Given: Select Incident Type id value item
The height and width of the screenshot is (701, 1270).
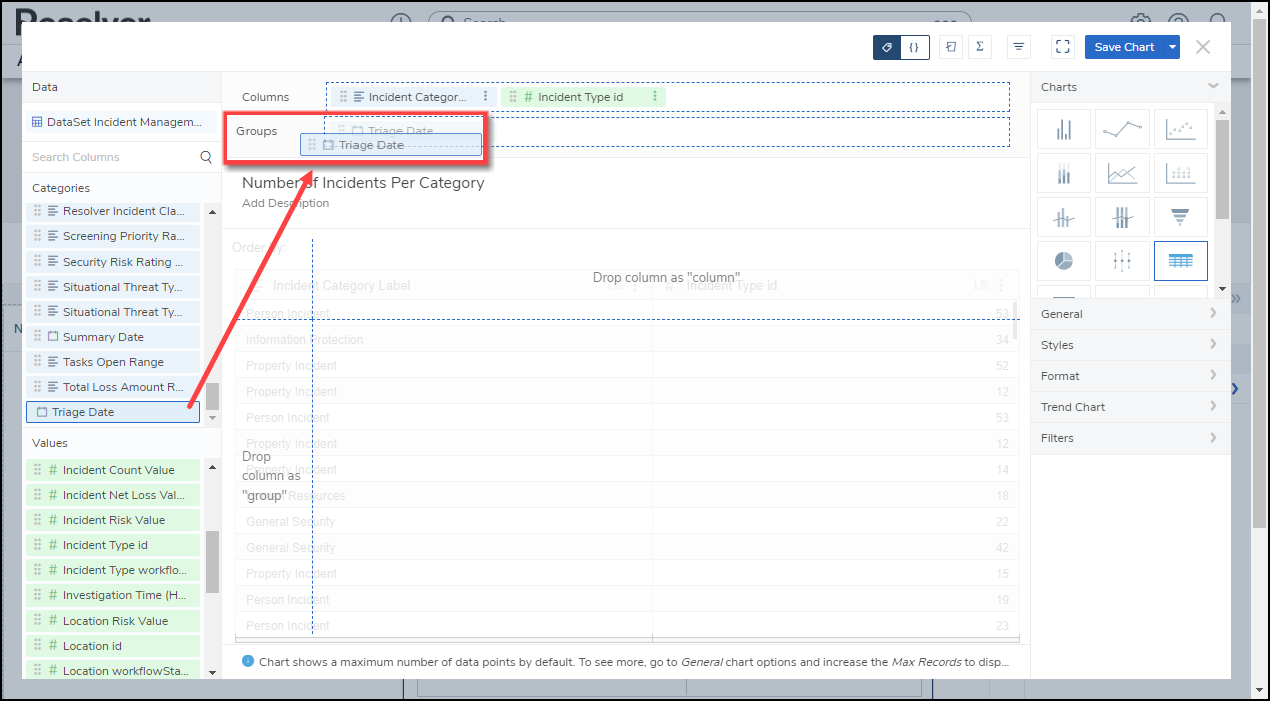Looking at the screenshot, I should click(x=113, y=545).
